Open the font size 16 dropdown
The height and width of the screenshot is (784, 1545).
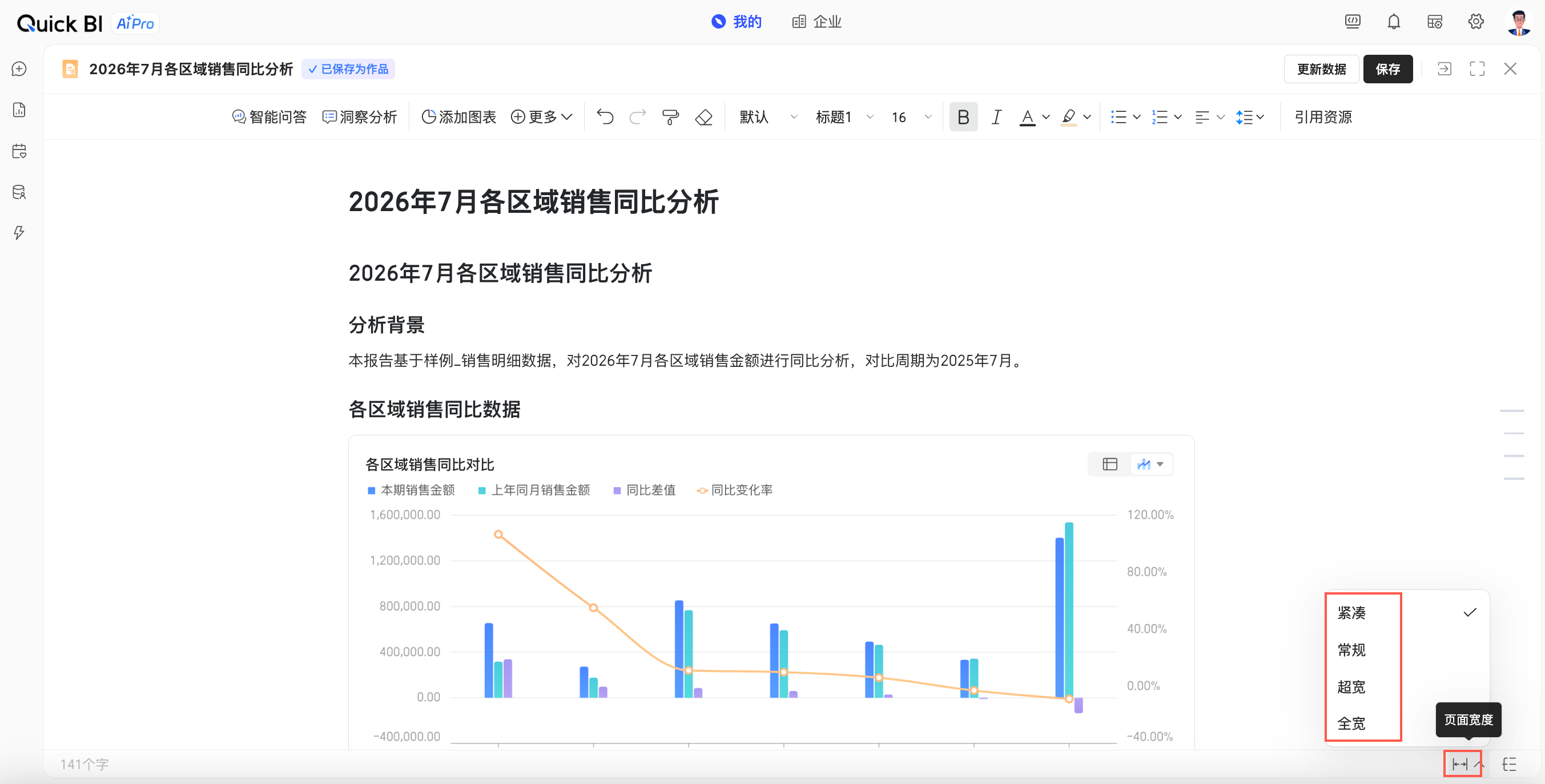coord(912,117)
